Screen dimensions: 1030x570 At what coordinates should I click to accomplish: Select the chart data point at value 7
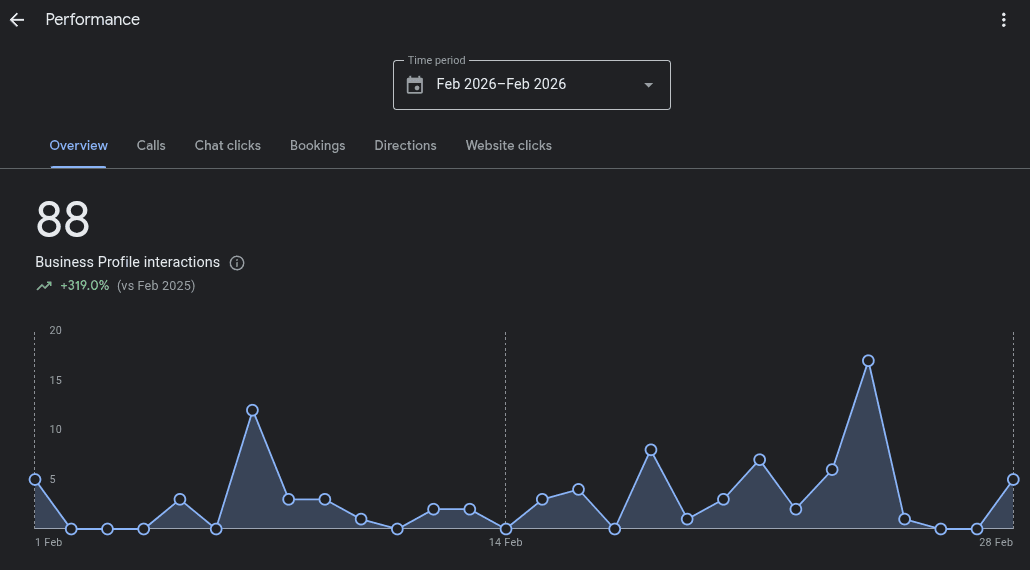tap(759, 460)
